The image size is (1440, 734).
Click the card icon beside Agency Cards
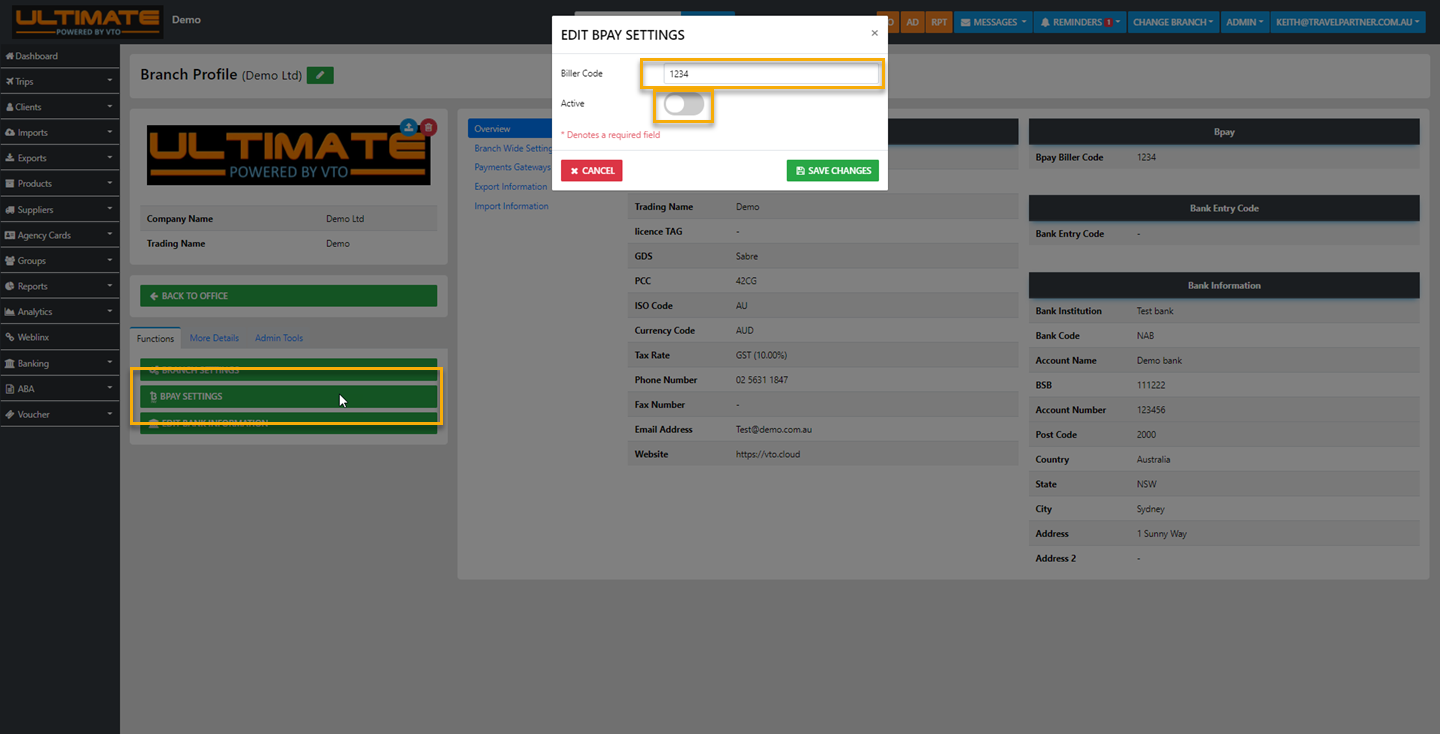[10, 235]
